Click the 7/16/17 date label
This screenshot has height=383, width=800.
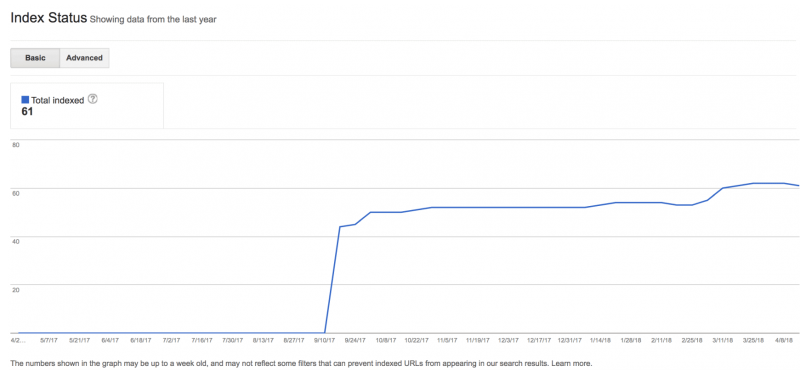coord(202,340)
